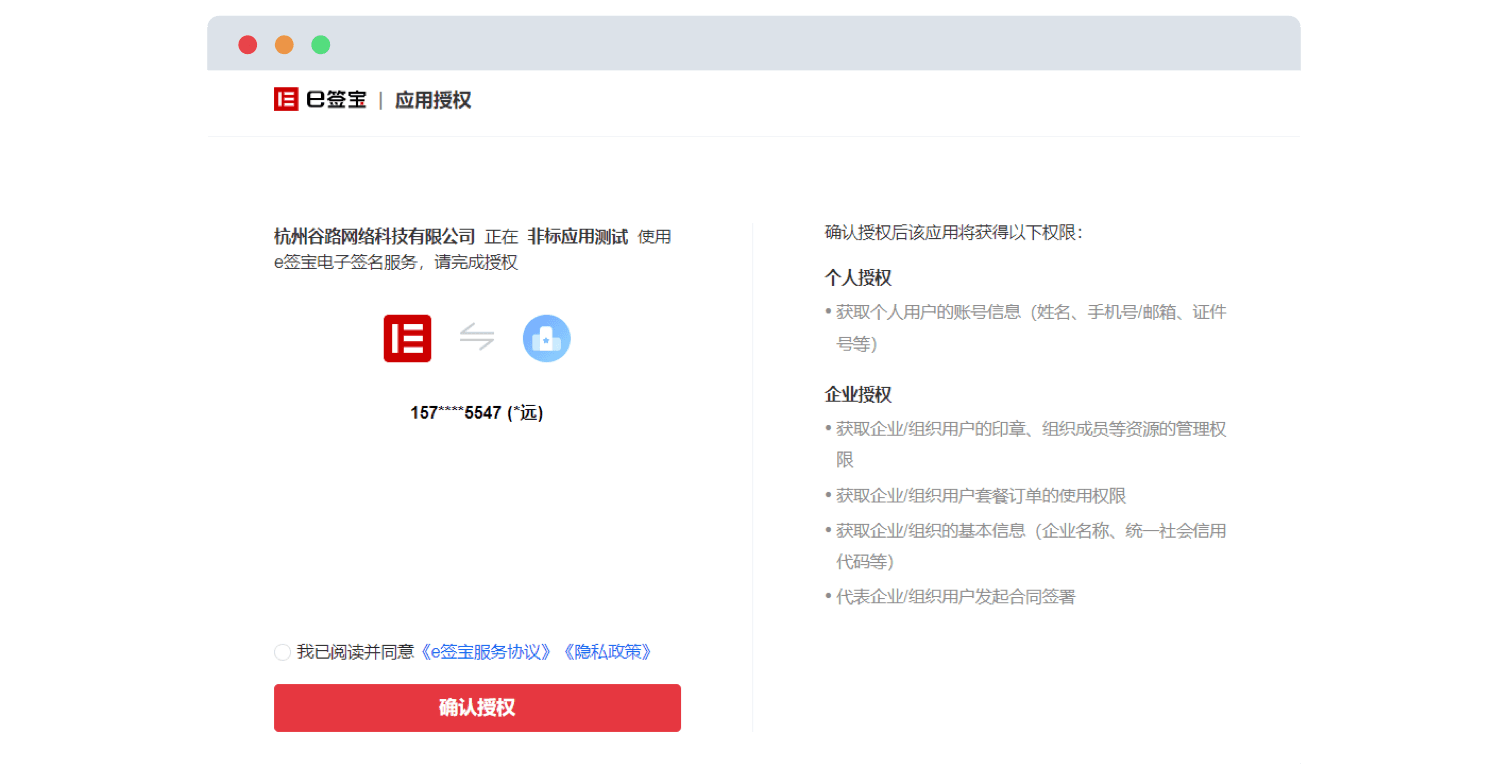1508x778 pixels.
Task: Click the app name 非标应用测试
Action: point(578,237)
